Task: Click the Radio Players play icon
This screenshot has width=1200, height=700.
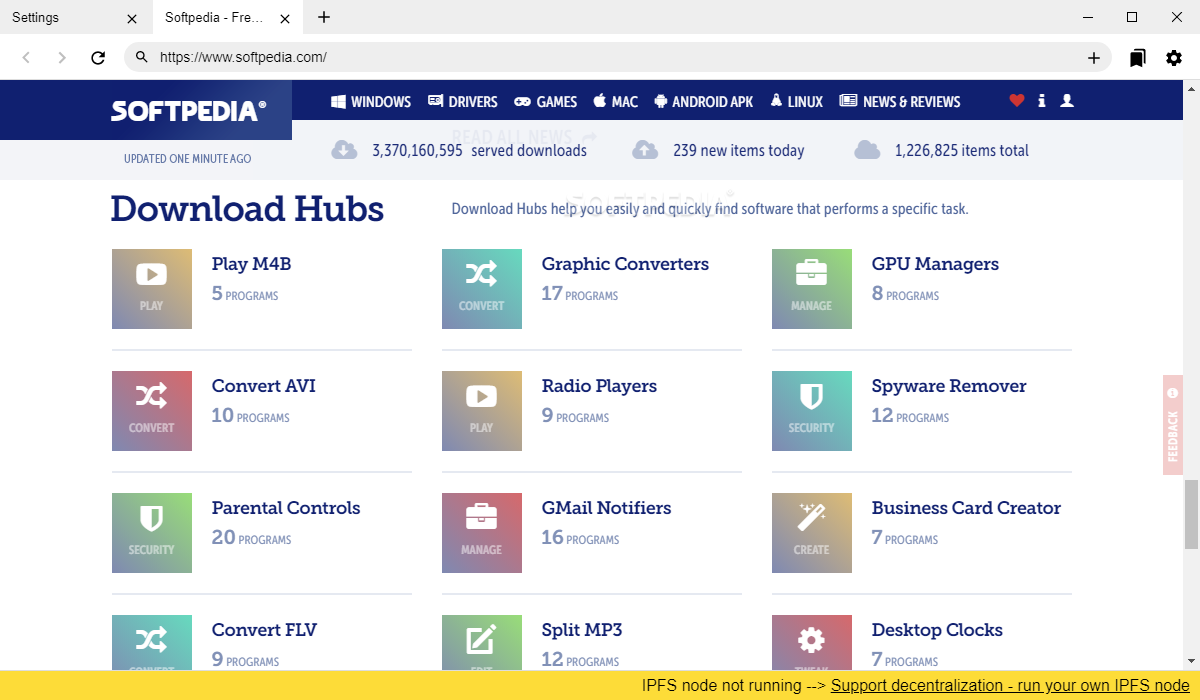Action: pos(482,411)
